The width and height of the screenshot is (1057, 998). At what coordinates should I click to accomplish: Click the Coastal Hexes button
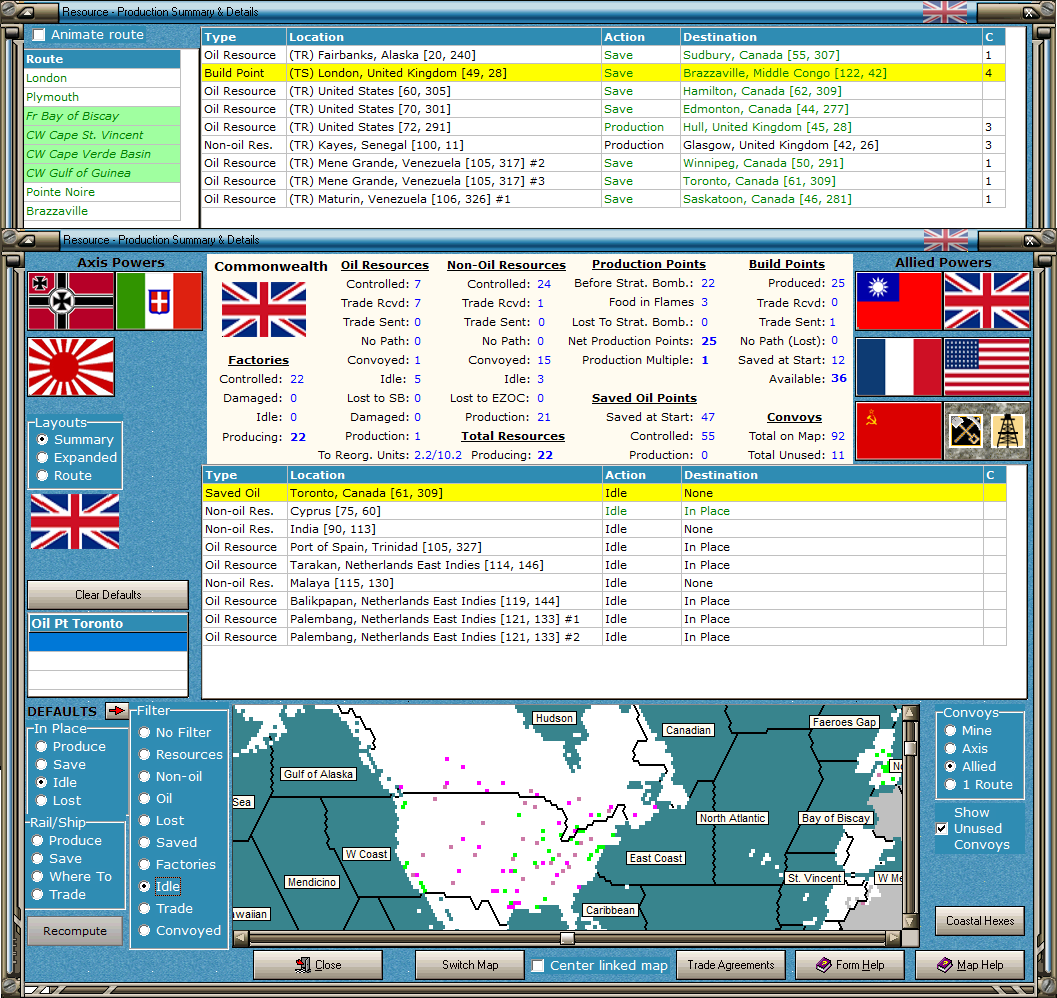979,921
